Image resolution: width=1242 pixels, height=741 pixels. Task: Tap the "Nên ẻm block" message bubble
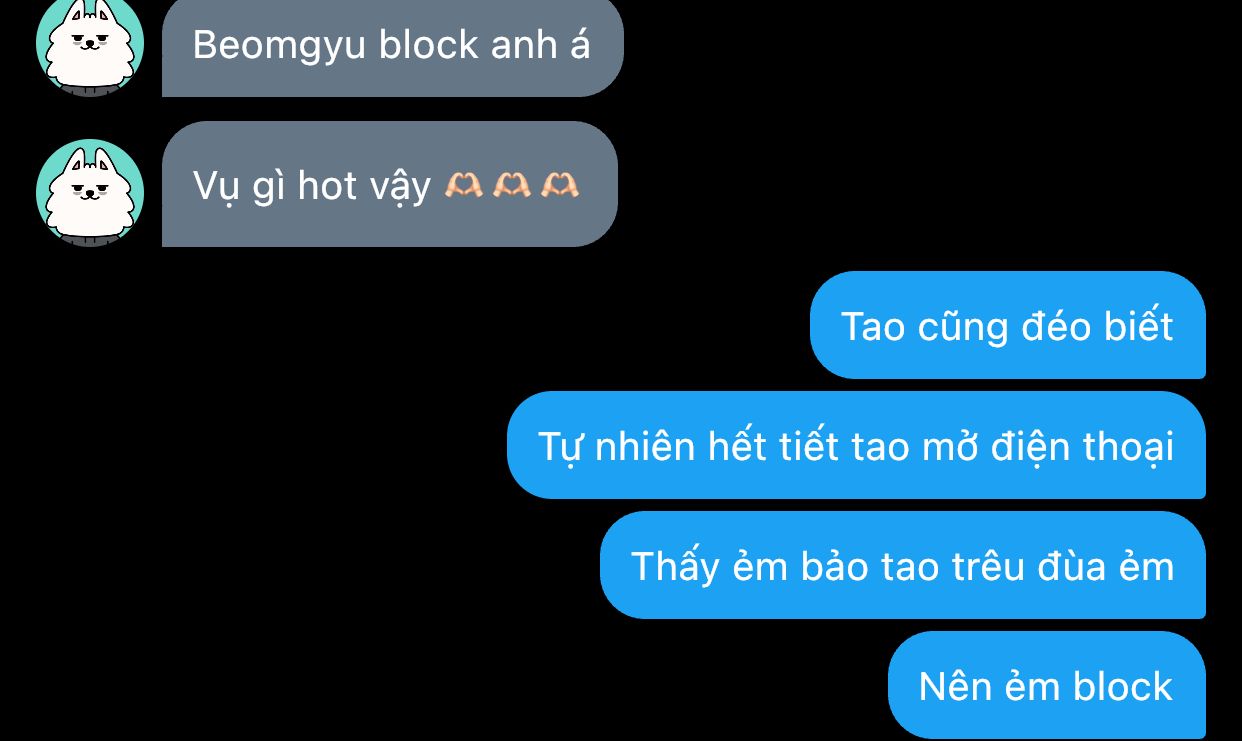[1047, 685]
